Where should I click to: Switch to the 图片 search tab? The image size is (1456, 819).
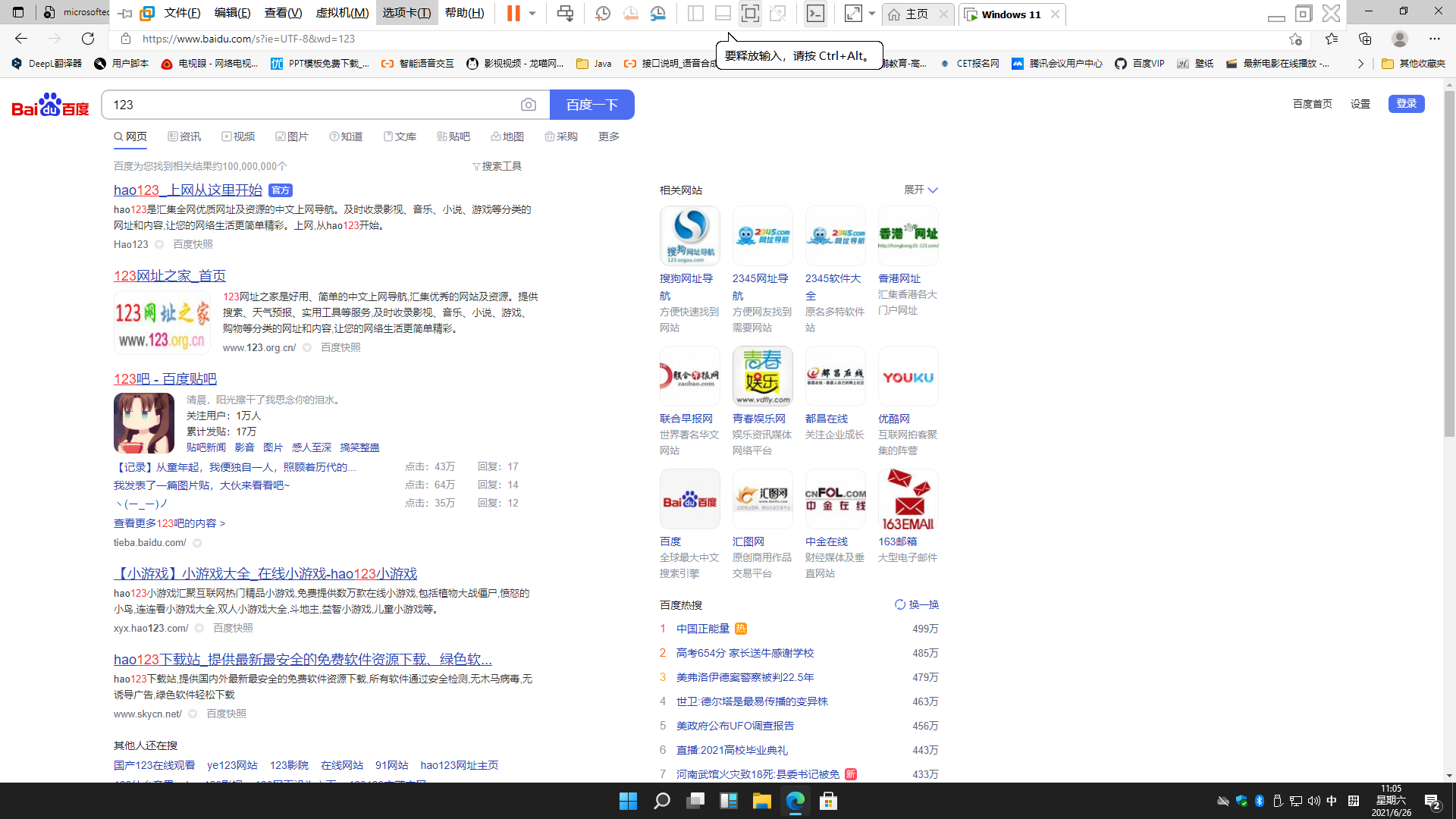[x=292, y=136]
